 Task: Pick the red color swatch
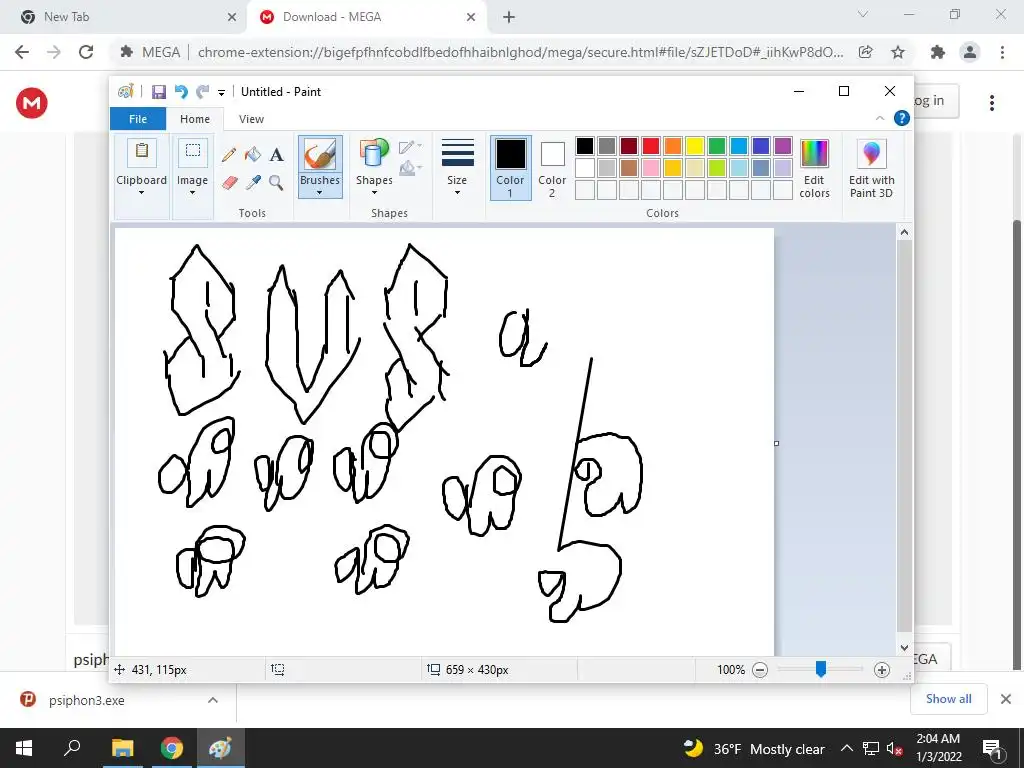pyautogui.click(x=651, y=146)
